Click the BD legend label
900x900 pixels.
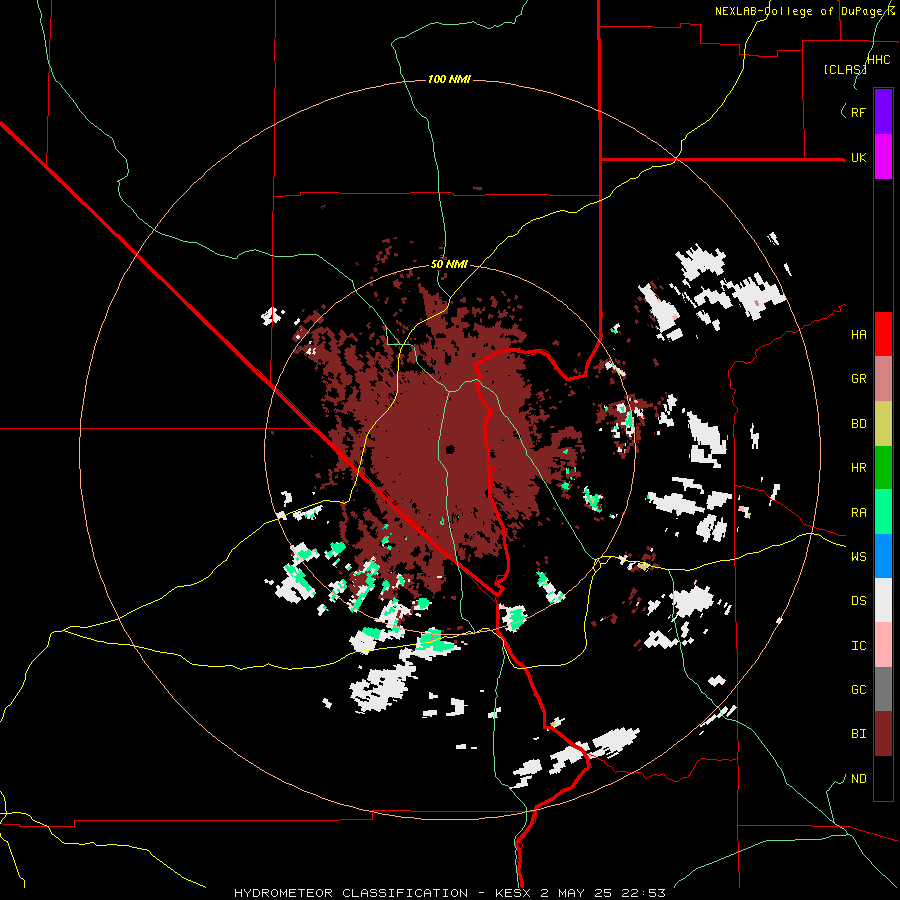click(x=859, y=424)
